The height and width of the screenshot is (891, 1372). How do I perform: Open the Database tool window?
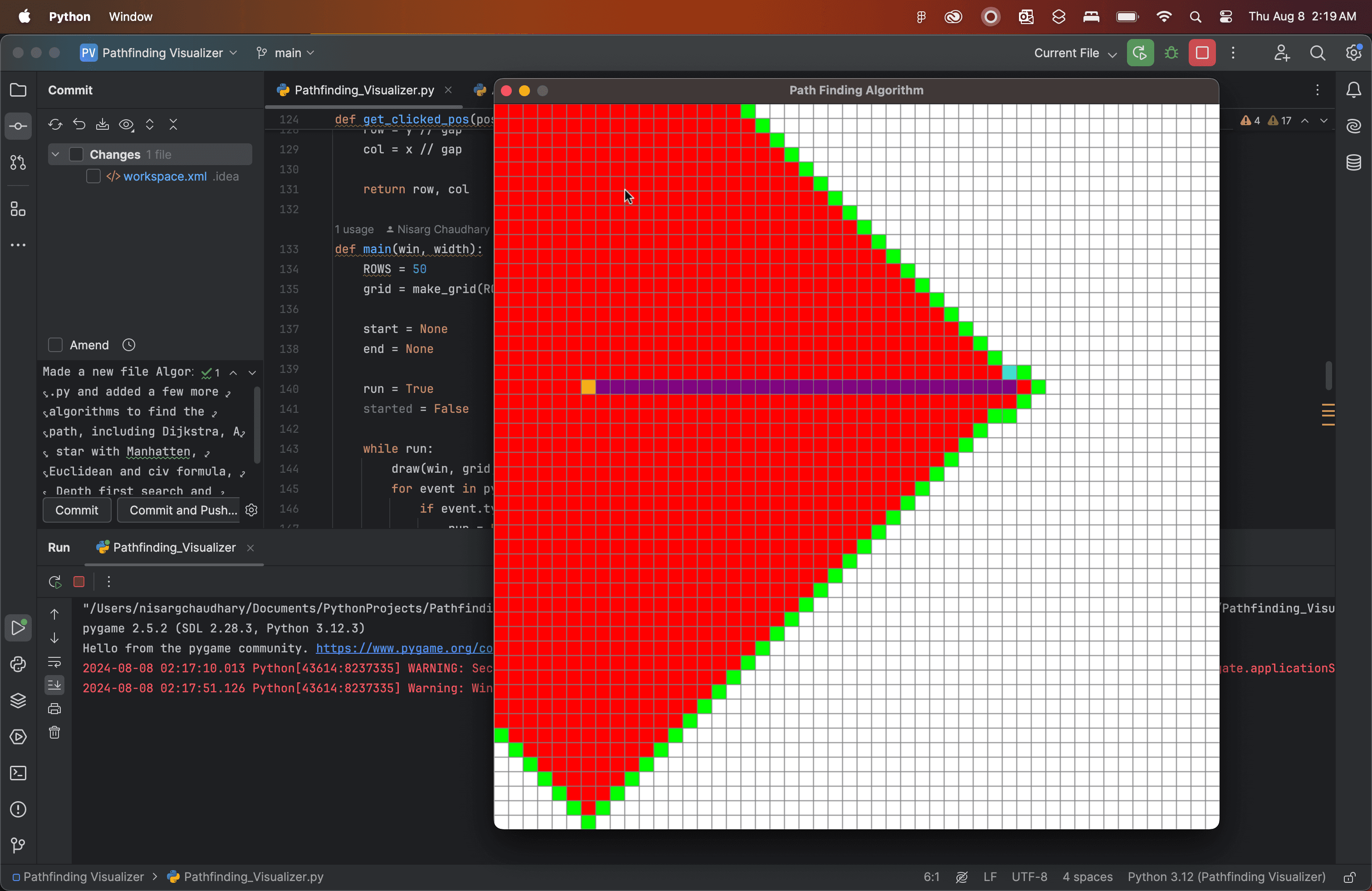point(1354,163)
